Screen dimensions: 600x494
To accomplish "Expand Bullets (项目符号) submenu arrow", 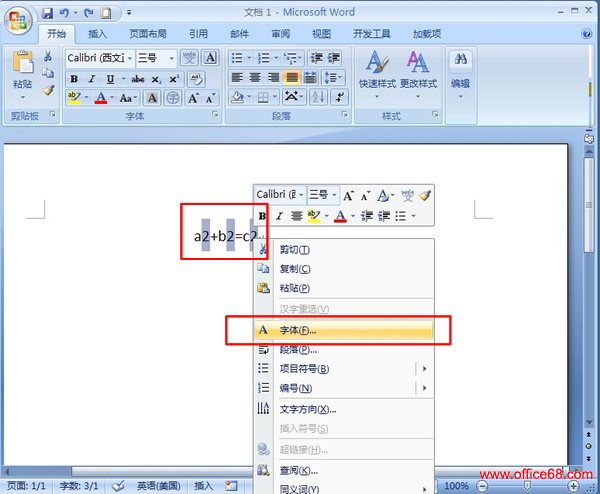I will [x=424, y=369].
